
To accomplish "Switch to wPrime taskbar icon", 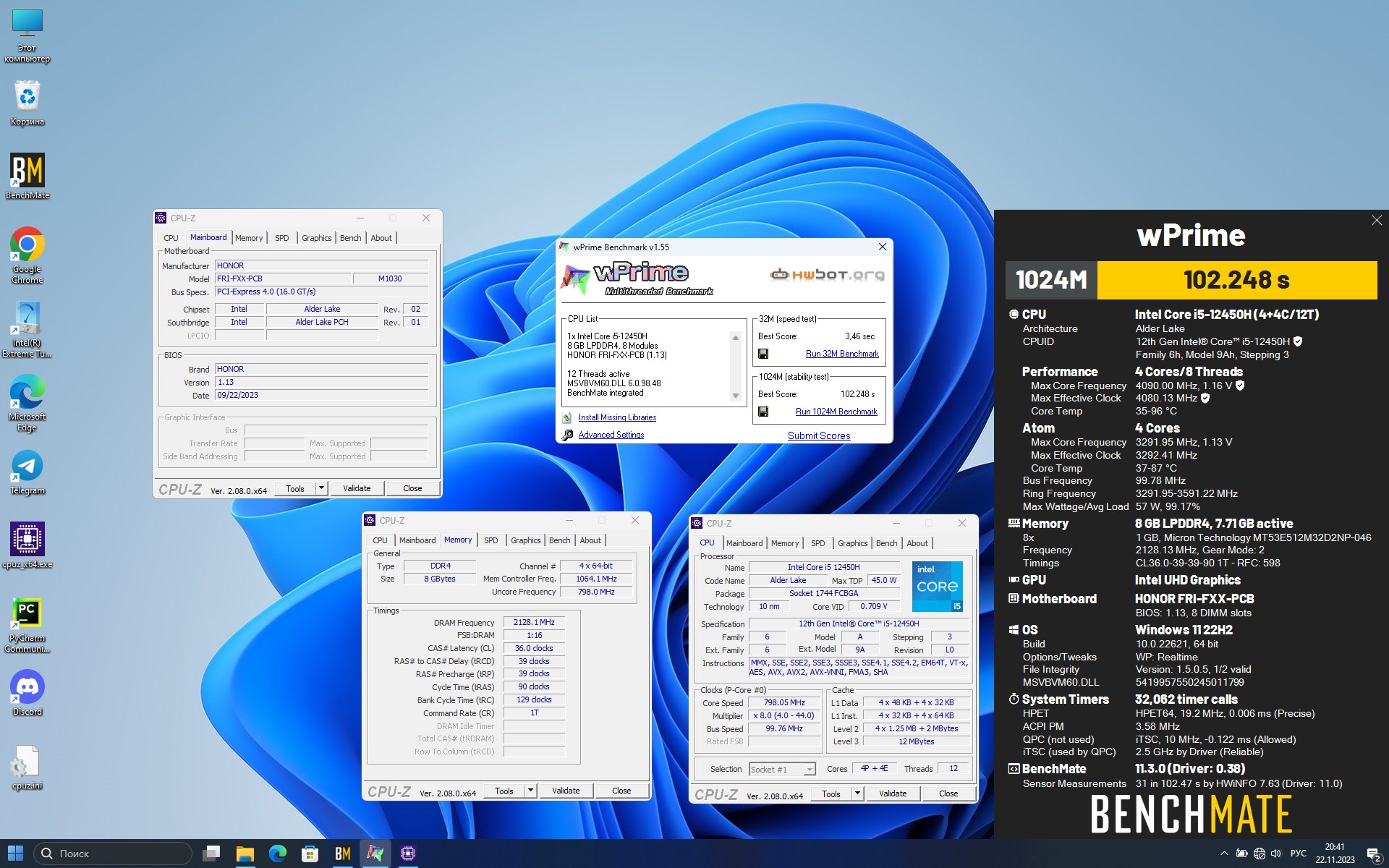I will point(375,854).
